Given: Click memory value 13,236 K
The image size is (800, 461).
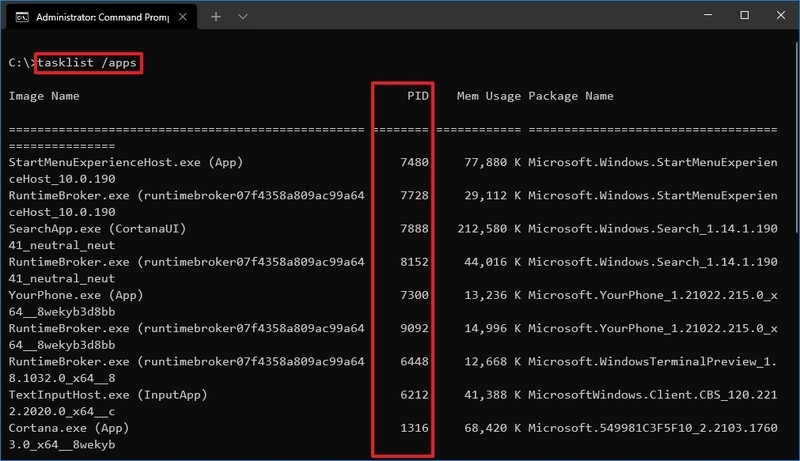Looking at the screenshot, I should pos(493,295).
